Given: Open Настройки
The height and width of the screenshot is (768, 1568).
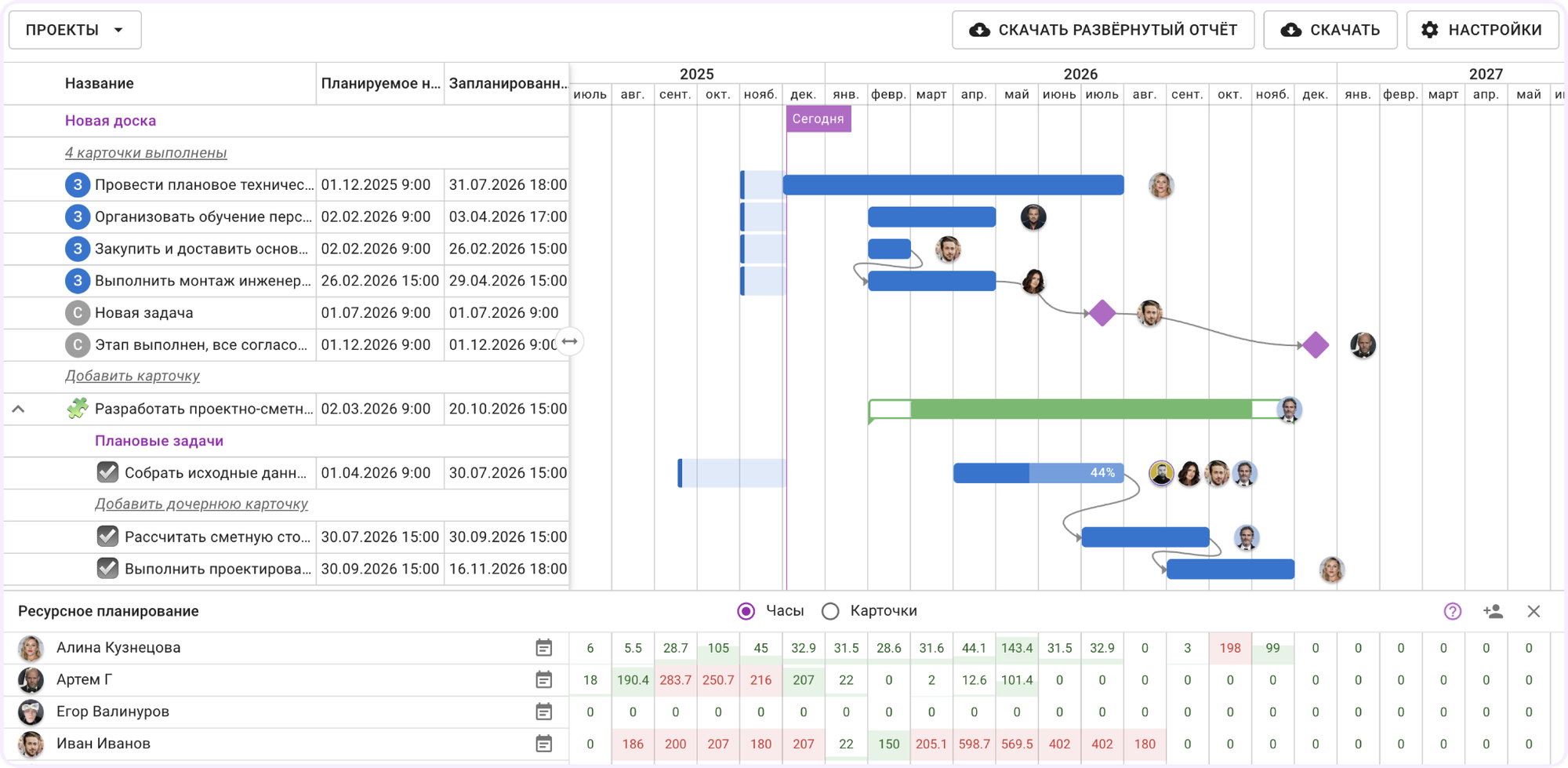Looking at the screenshot, I should (x=1482, y=30).
